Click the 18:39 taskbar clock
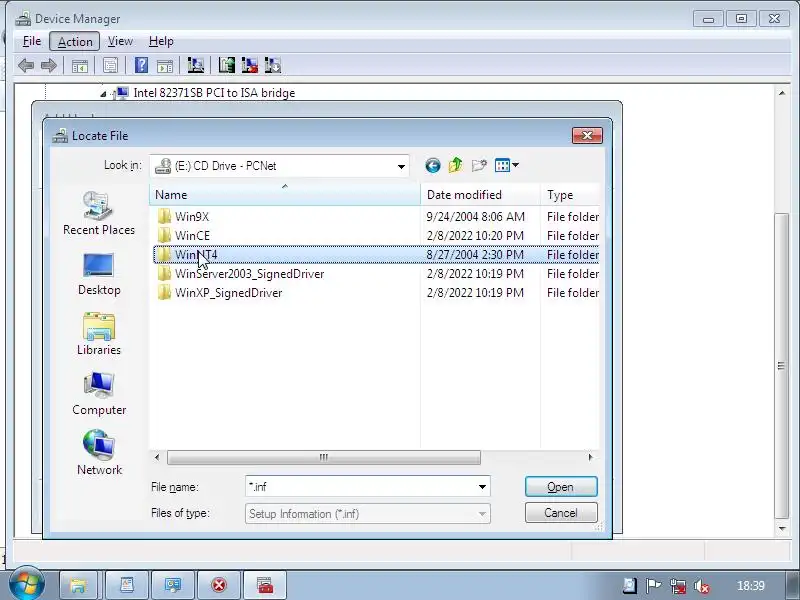 [x=751, y=586]
